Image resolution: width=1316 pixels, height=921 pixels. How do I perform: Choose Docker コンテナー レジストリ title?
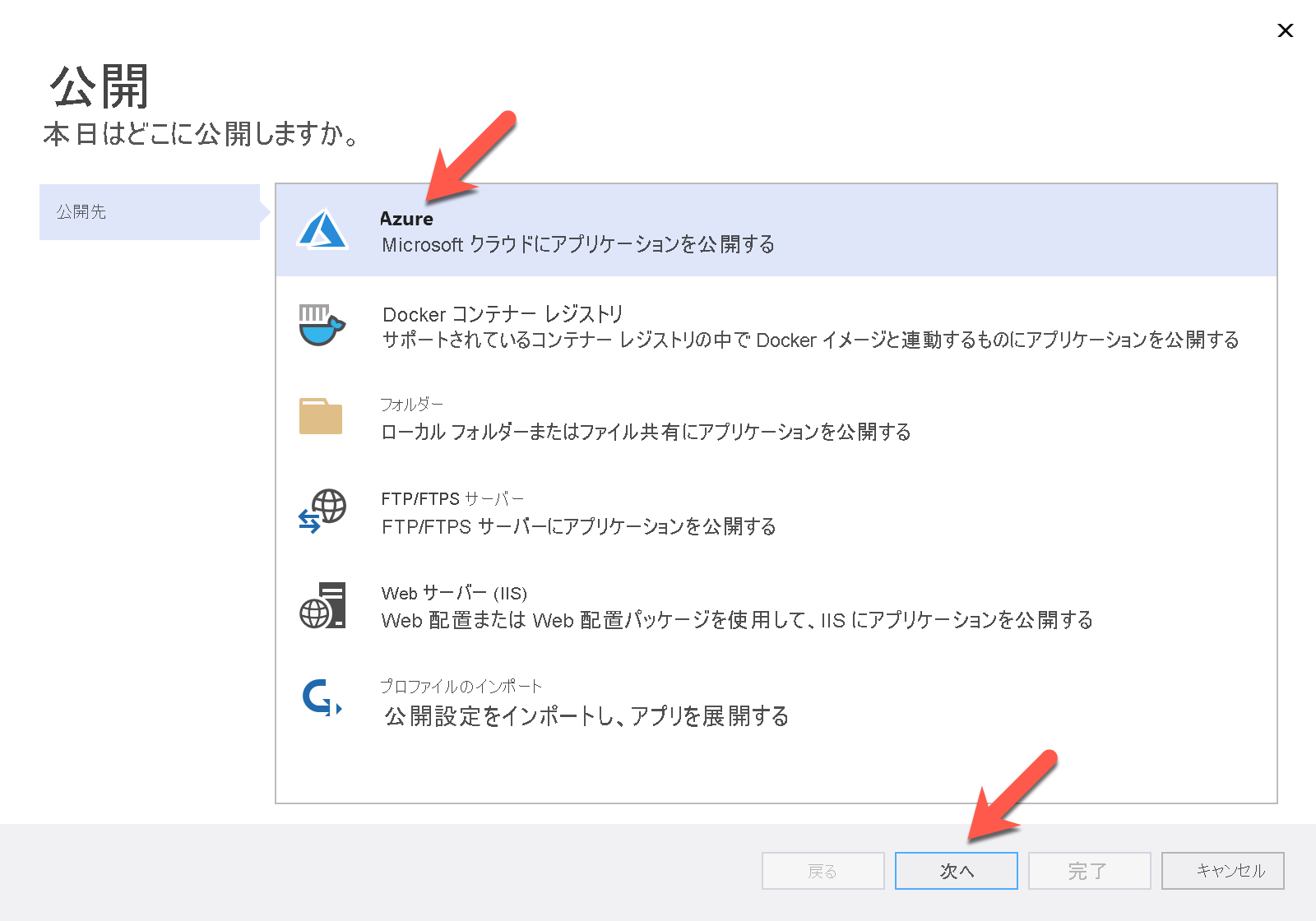coord(503,314)
